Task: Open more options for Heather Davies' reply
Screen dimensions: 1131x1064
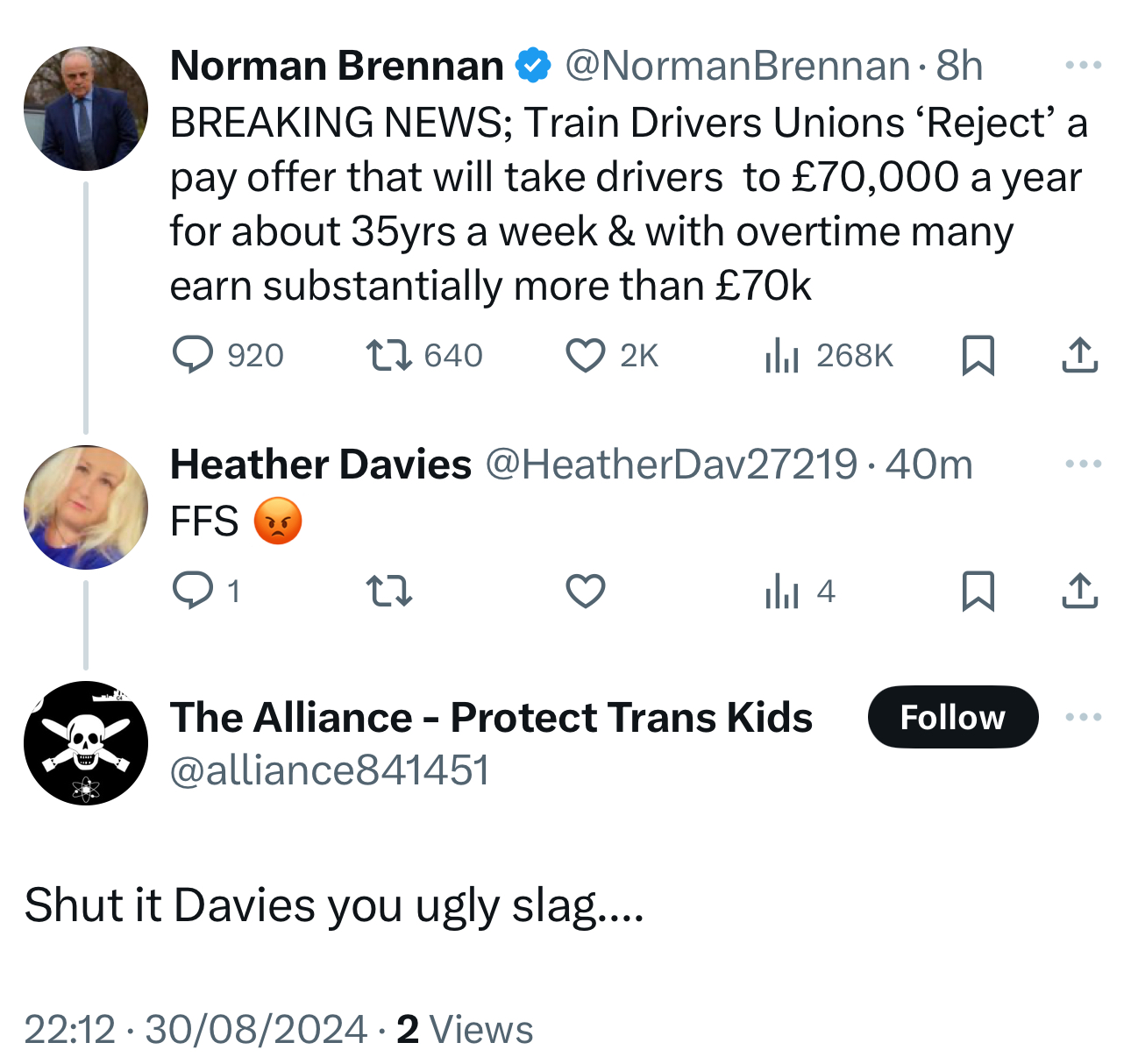Action: click(1083, 464)
